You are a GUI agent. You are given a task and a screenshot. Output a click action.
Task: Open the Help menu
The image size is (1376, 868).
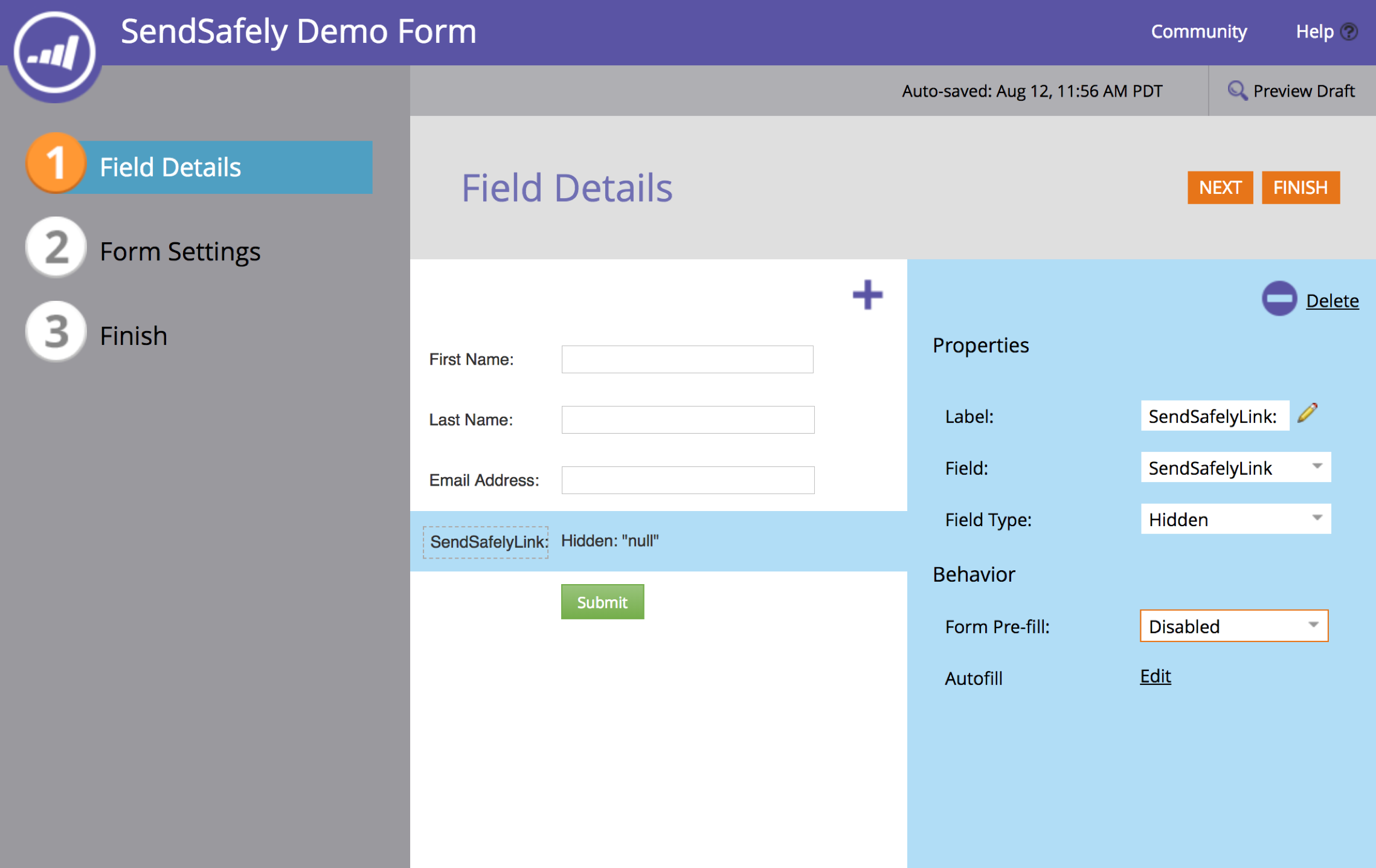(x=1314, y=31)
